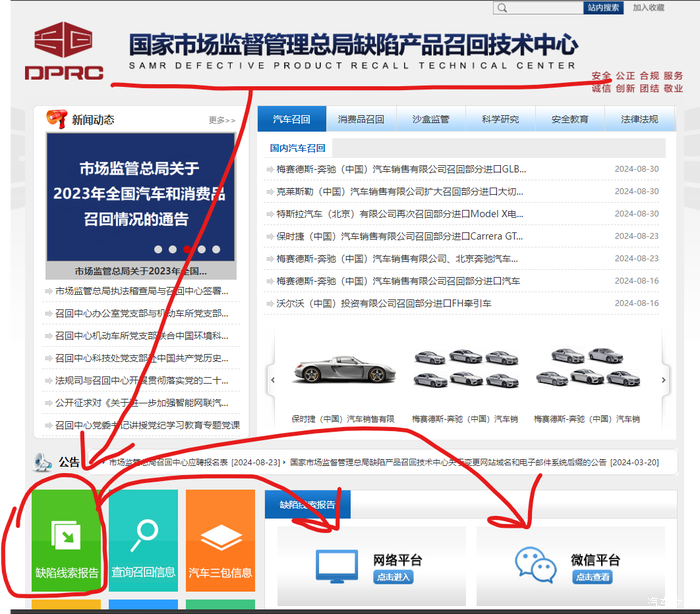Click the teal 查询召回信息 magnifier tile
The image size is (700, 614).
pyautogui.click(x=143, y=540)
